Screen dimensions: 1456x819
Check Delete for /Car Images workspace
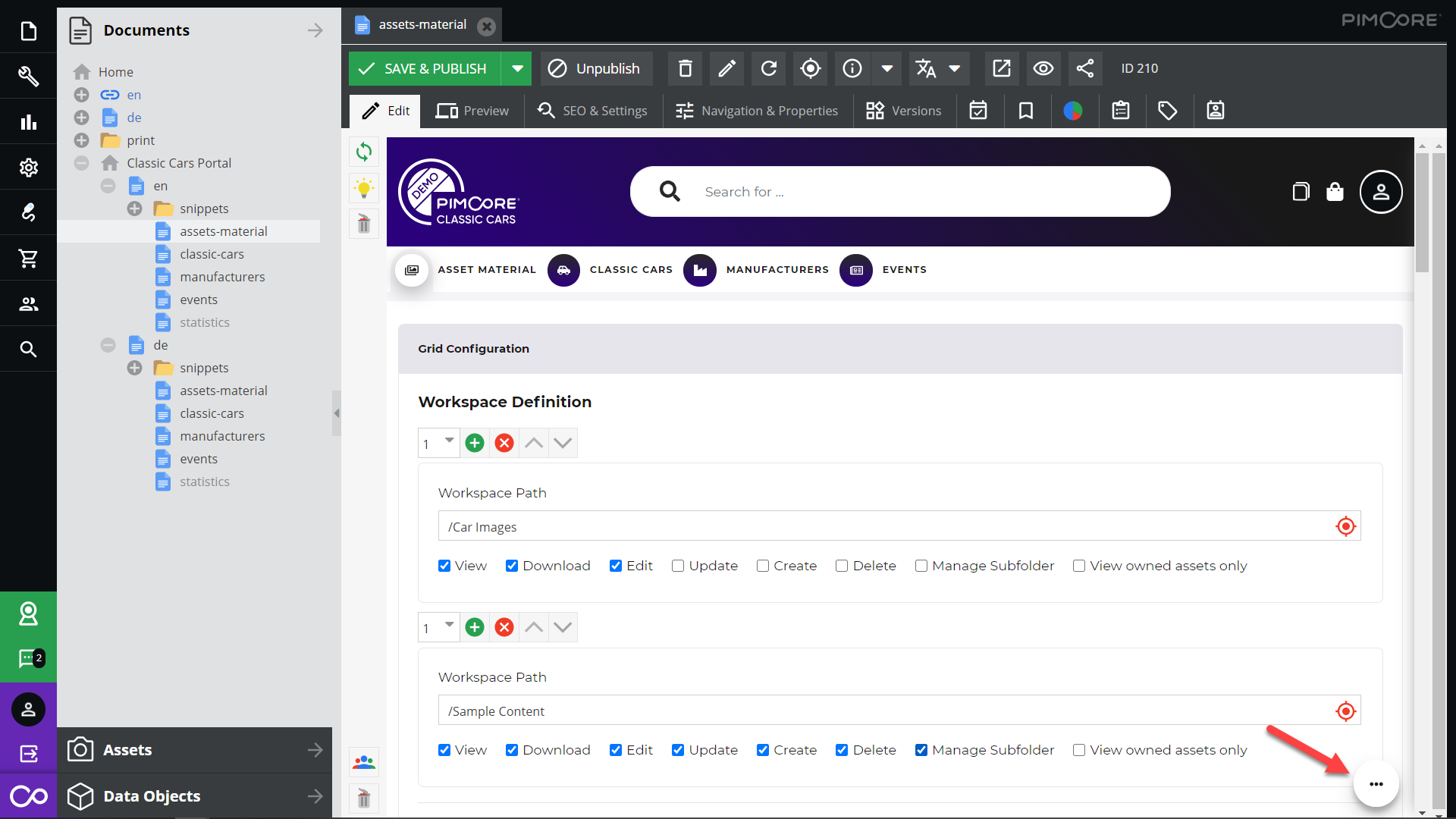(842, 566)
